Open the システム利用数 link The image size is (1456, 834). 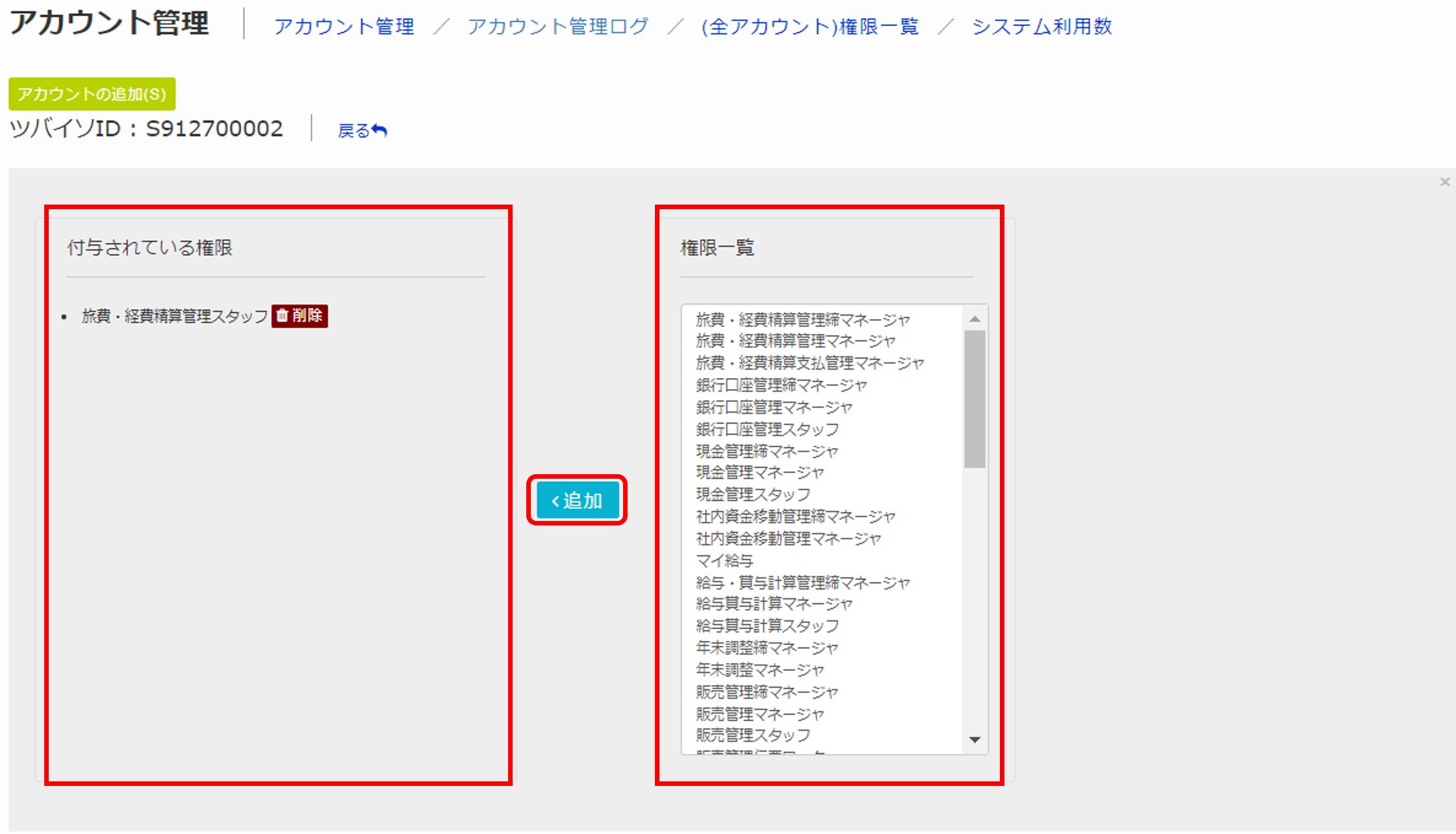pyautogui.click(x=1041, y=27)
